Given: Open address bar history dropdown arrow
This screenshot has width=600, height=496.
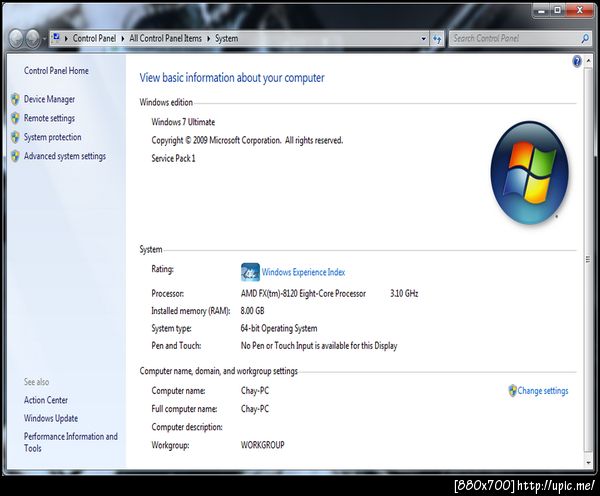Looking at the screenshot, I should point(423,39).
